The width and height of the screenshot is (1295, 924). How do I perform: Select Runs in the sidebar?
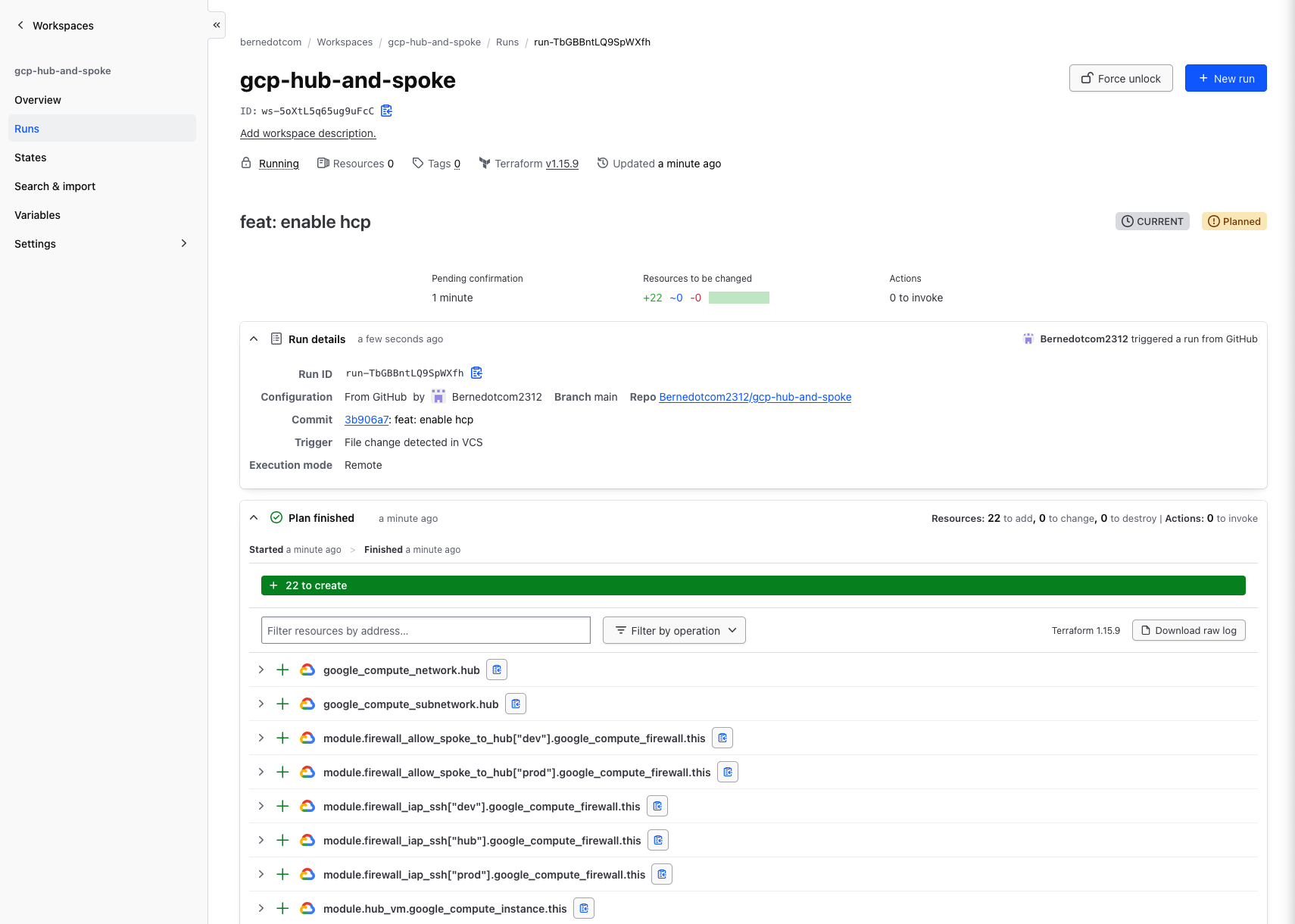tap(102, 128)
